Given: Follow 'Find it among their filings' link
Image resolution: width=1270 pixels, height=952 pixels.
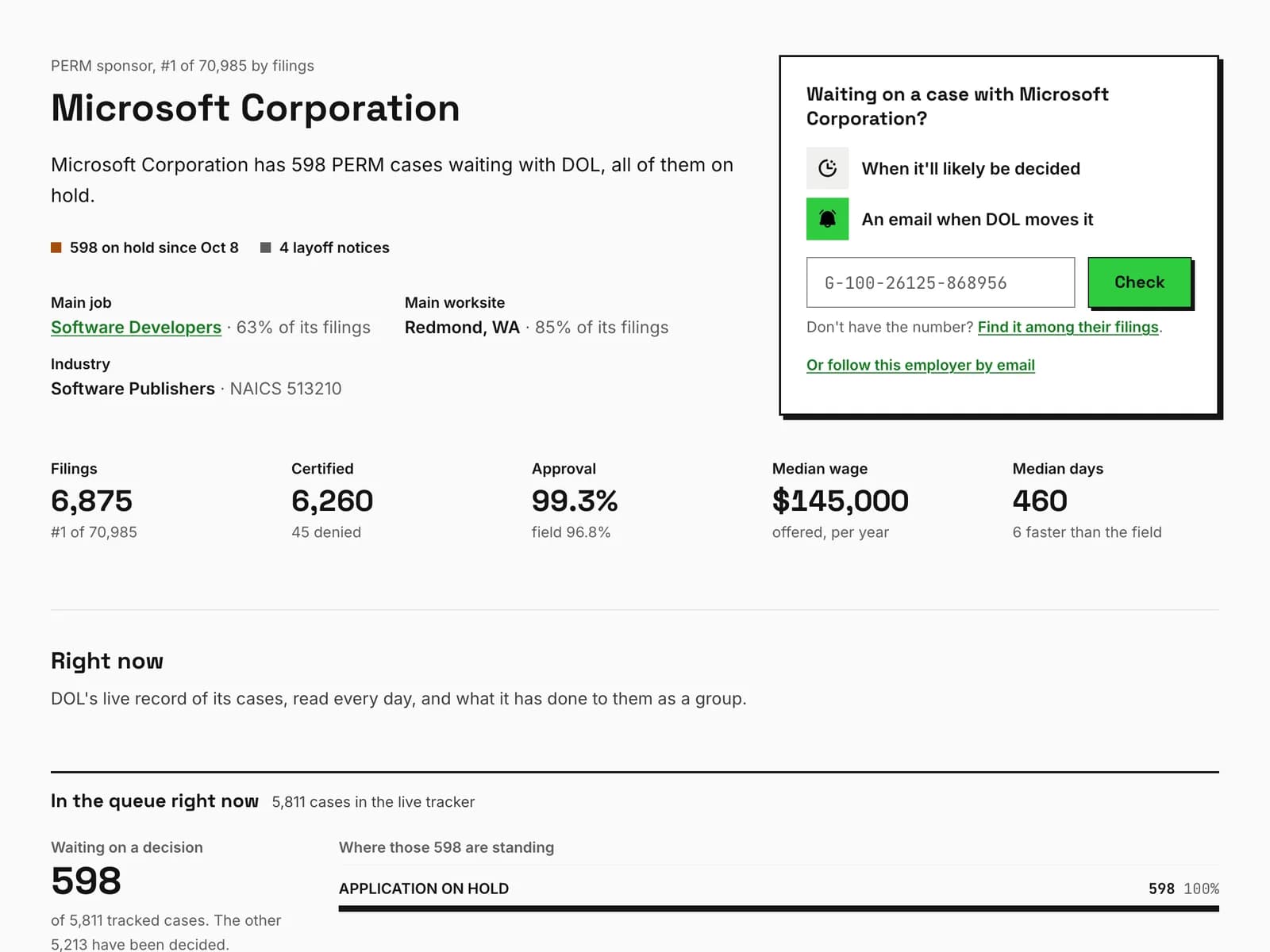Looking at the screenshot, I should pyautogui.click(x=1068, y=327).
